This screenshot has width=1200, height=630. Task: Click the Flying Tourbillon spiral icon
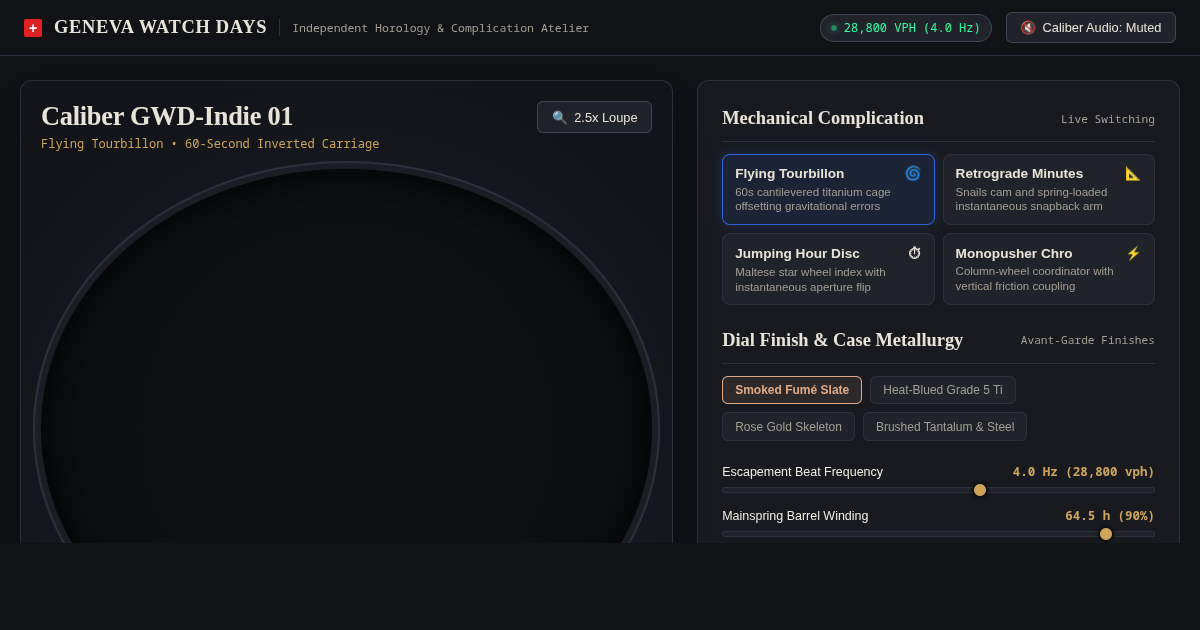pos(913,173)
